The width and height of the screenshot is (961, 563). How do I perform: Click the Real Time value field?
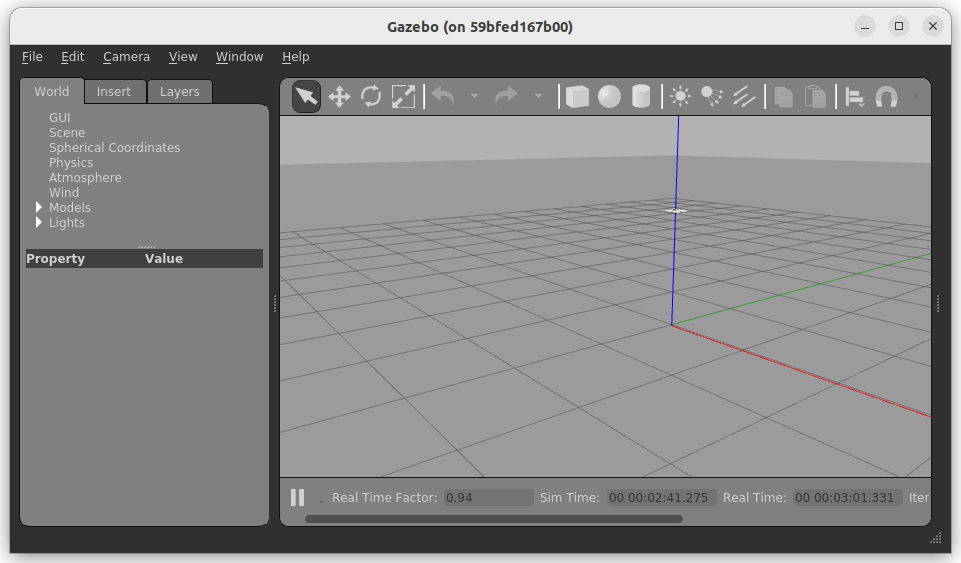pyautogui.click(x=848, y=497)
